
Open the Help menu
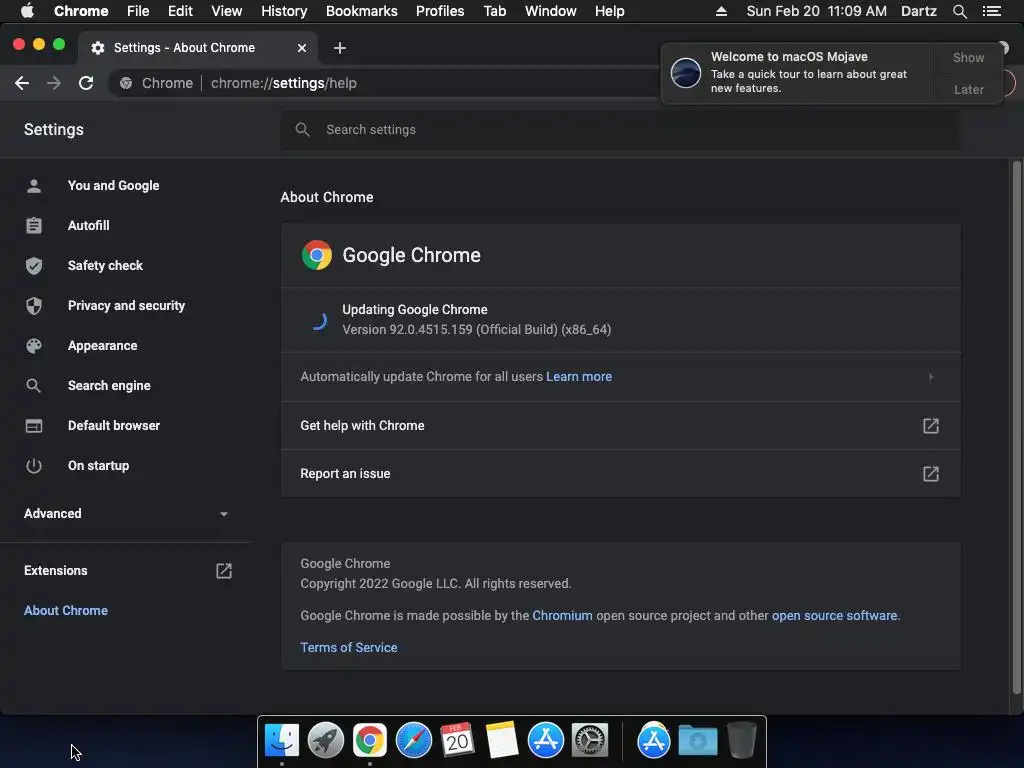click(609, 11)
